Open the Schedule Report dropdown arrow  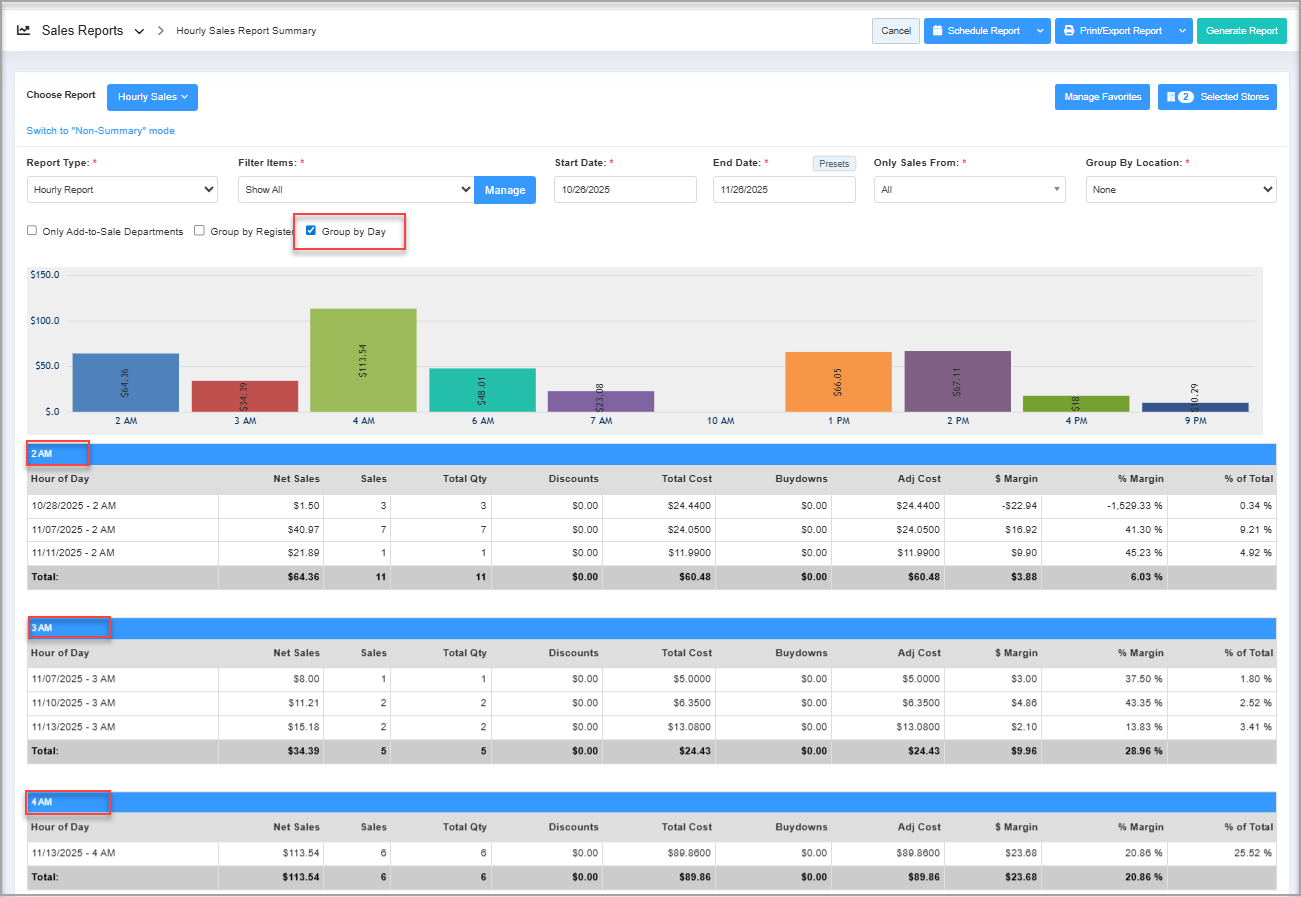pos(1040,31)
